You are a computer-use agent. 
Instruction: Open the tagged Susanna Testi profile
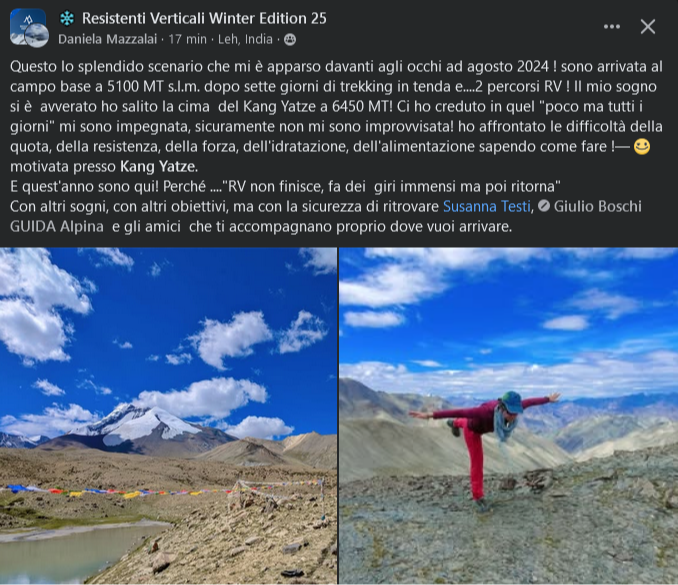486,206
